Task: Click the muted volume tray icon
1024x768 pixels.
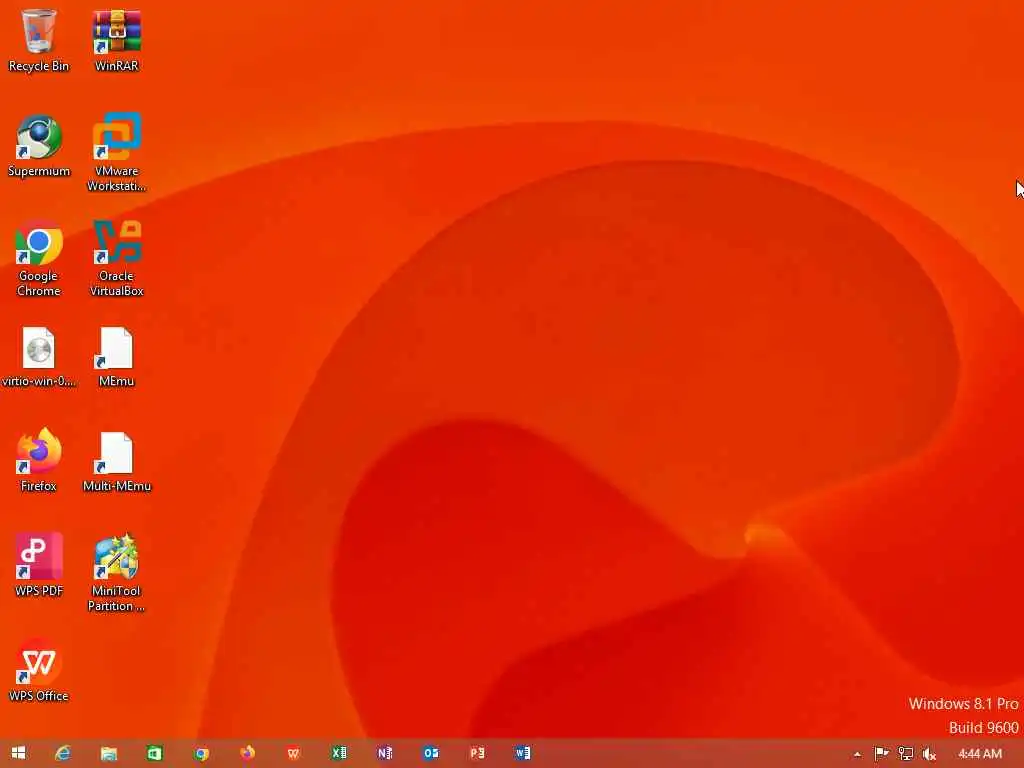Action: tap(929, 754)
